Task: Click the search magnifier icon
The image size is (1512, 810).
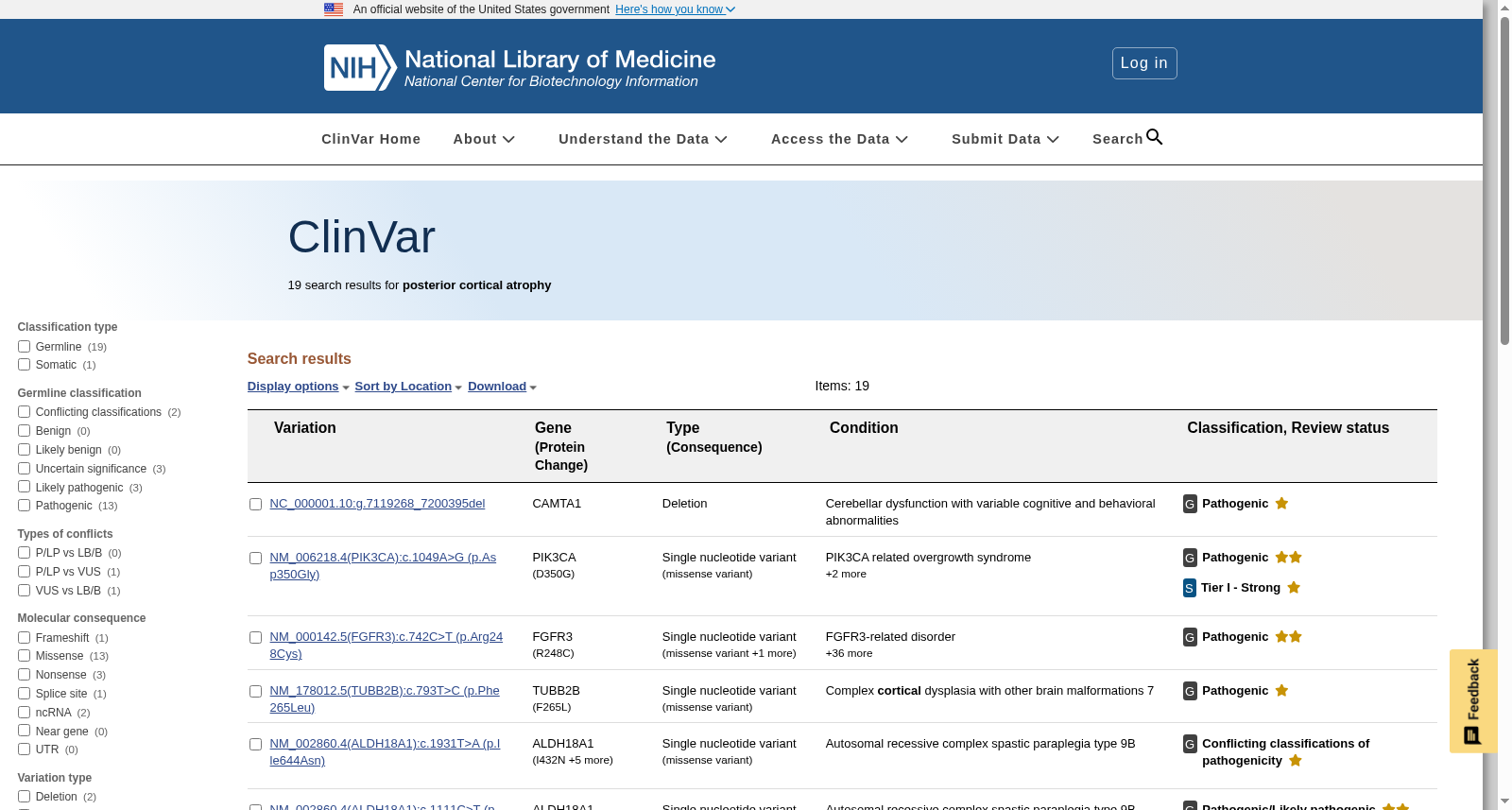Action: point(1155,138)
